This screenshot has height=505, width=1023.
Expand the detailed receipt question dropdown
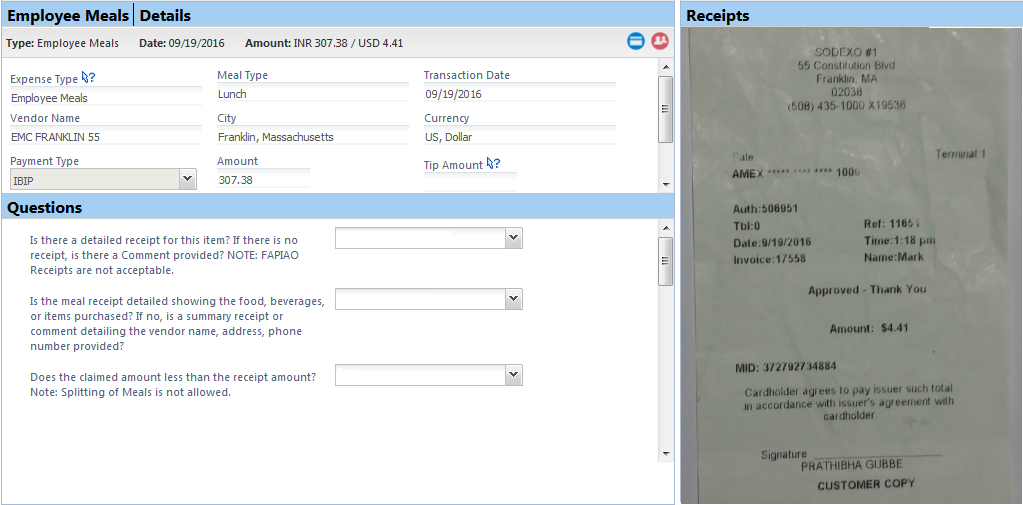pyautogui.click(x=513, y=238)
